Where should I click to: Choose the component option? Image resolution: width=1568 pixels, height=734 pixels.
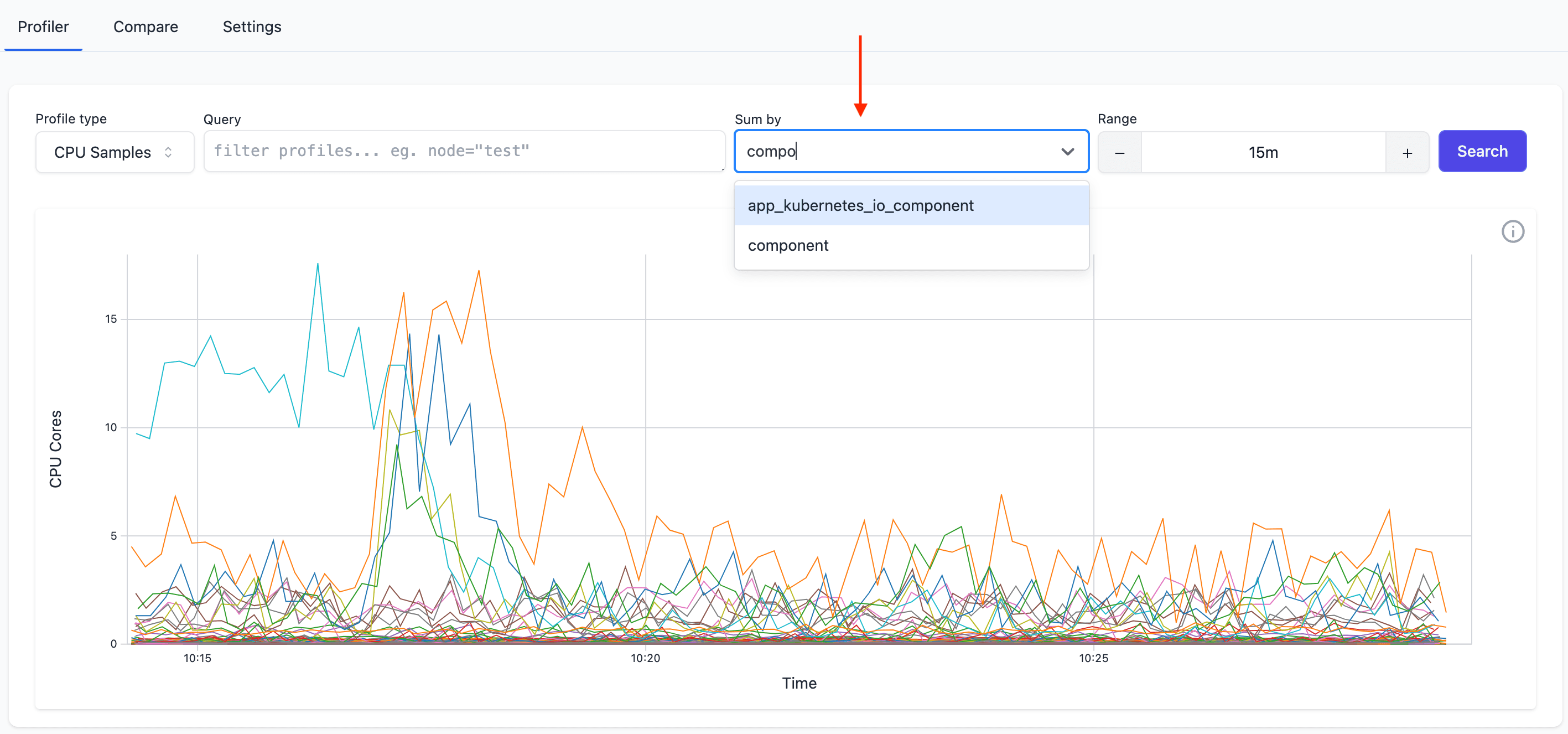(x=911, y=245)
